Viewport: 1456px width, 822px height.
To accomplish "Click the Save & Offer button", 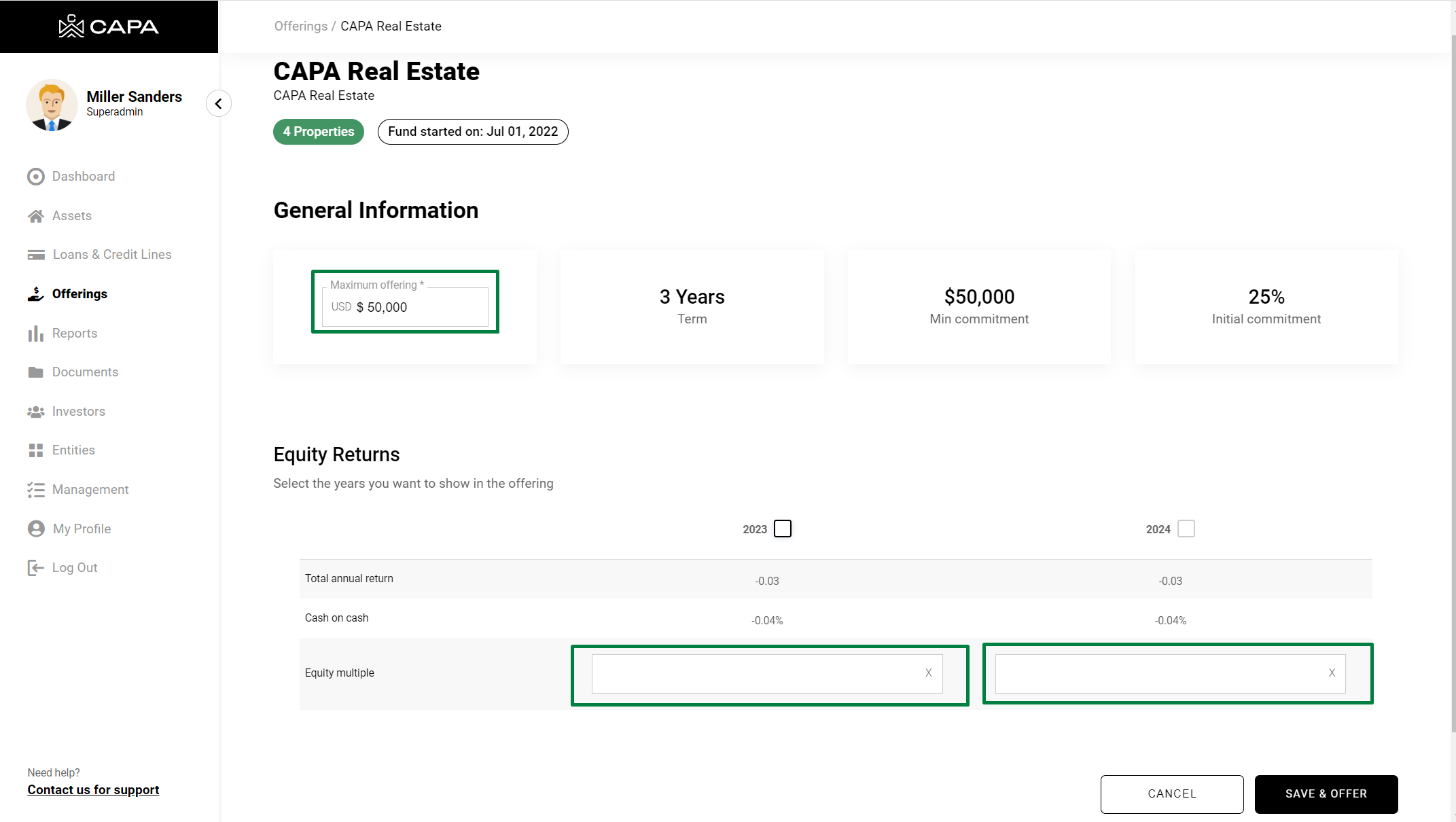I will click(1326, 793).
